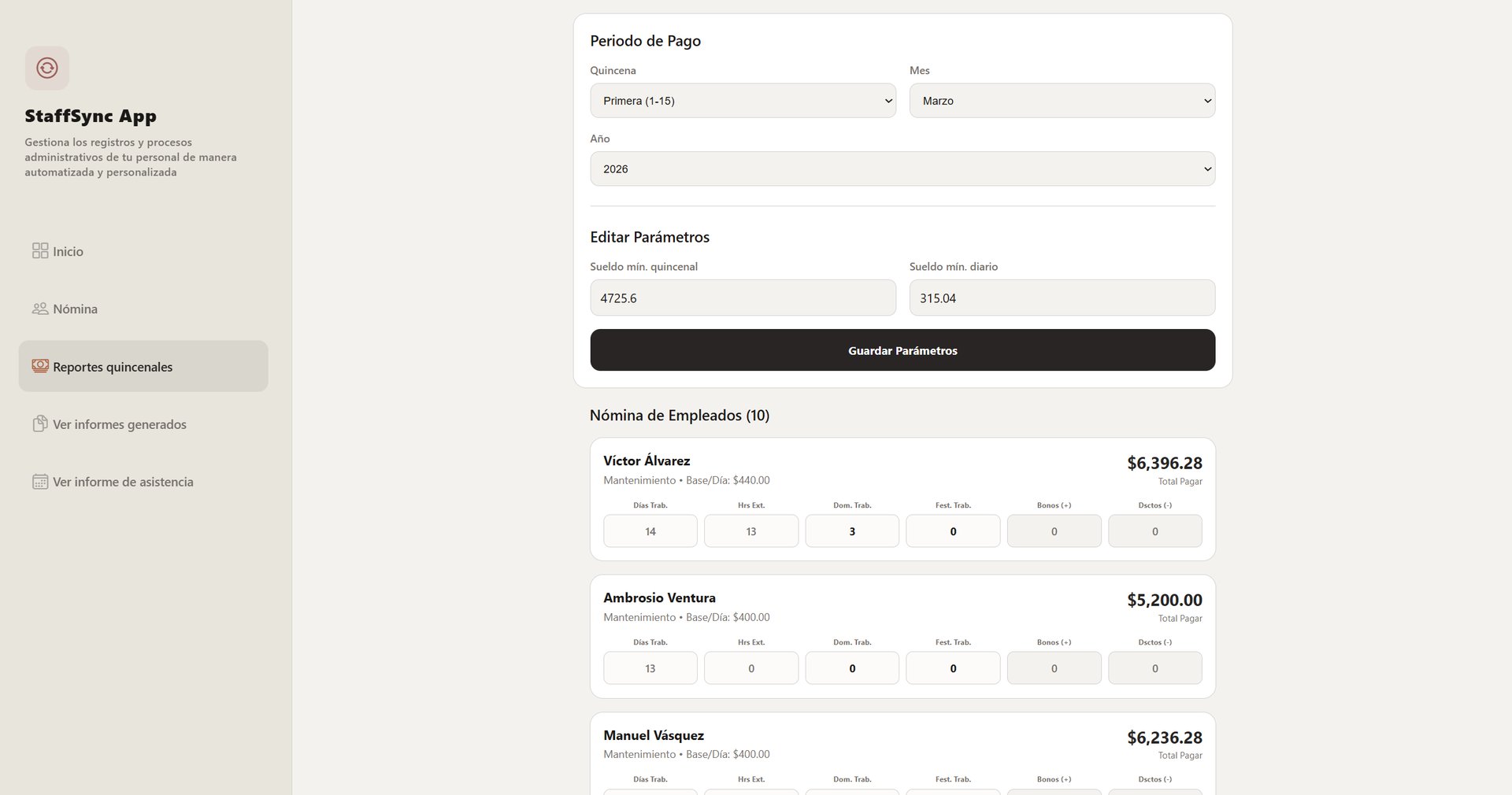Navigate to the Nómina section

(x=76, y=309)
